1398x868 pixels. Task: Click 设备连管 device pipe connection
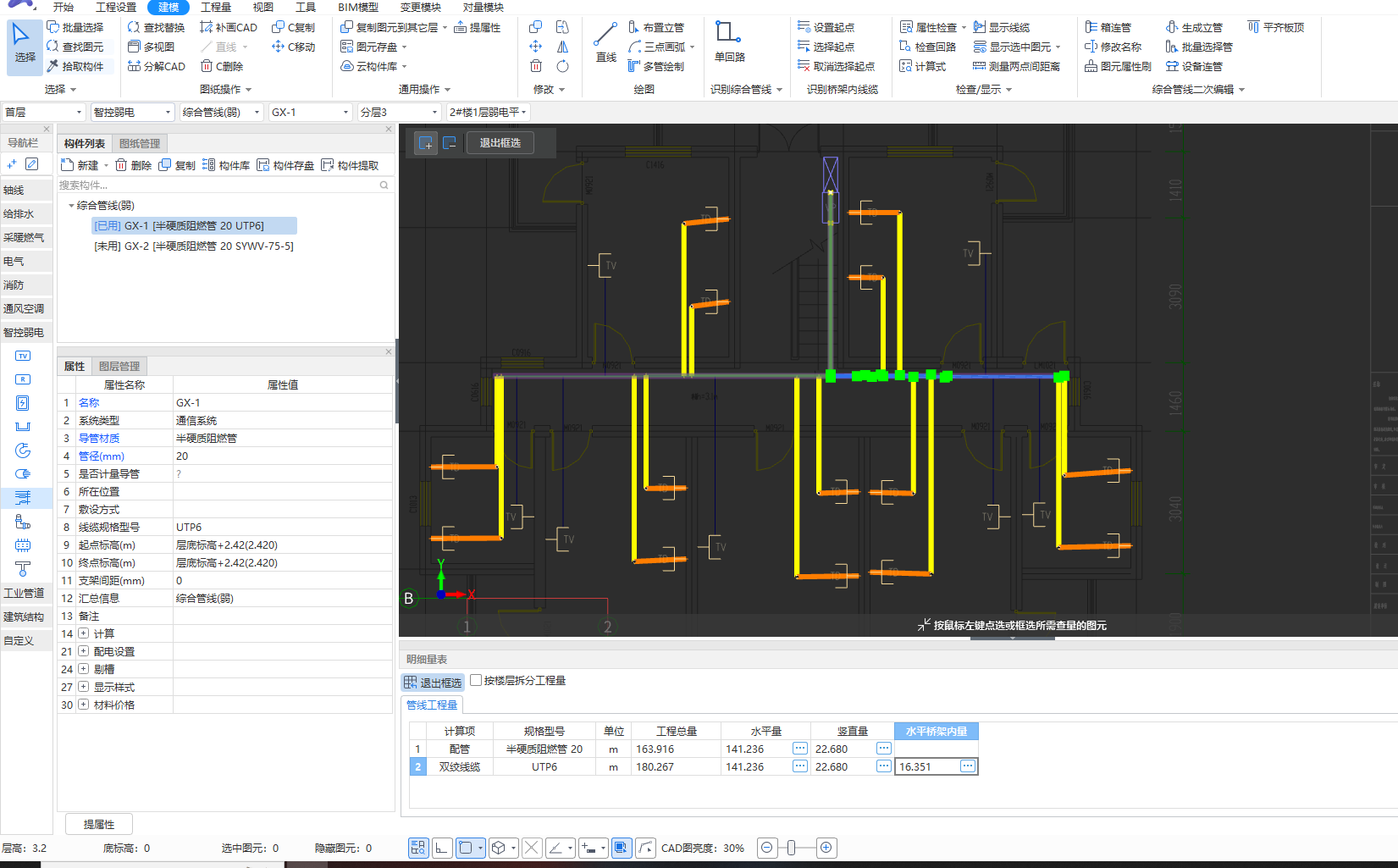[1195, 66]
